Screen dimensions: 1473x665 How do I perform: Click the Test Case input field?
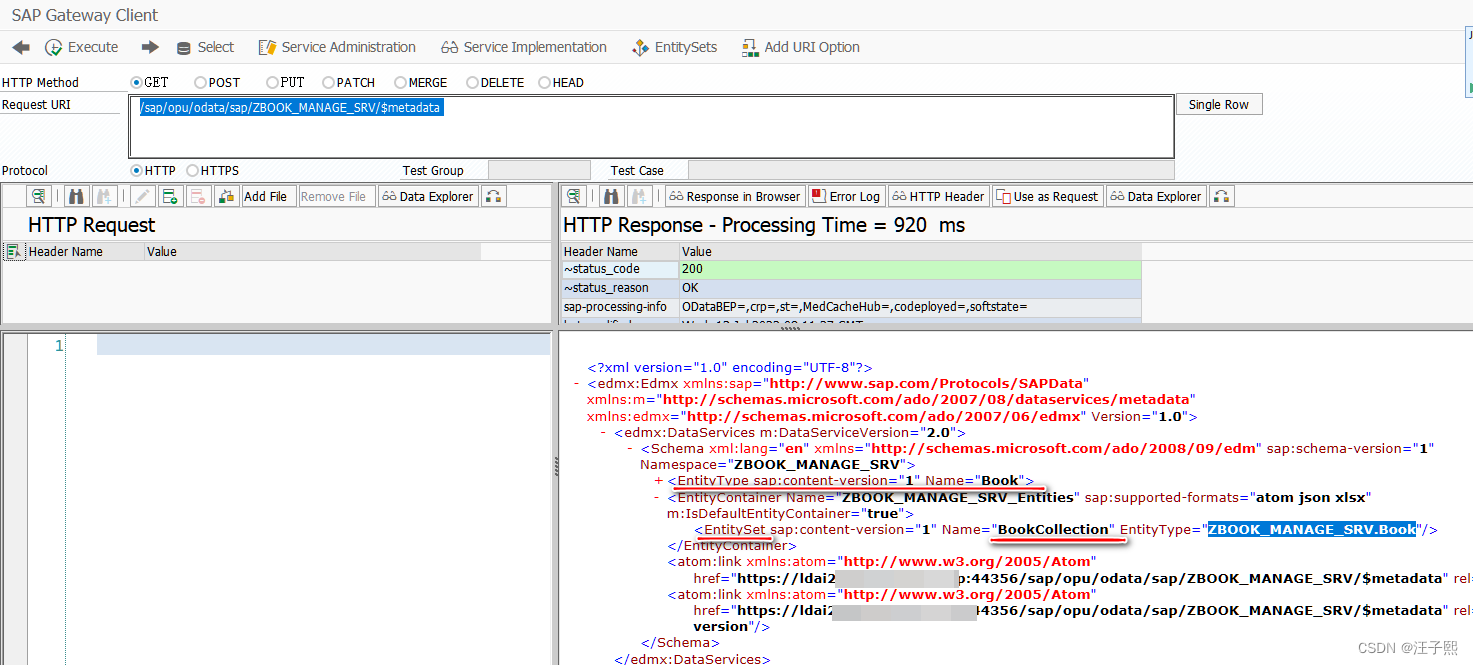coord(930,171)
